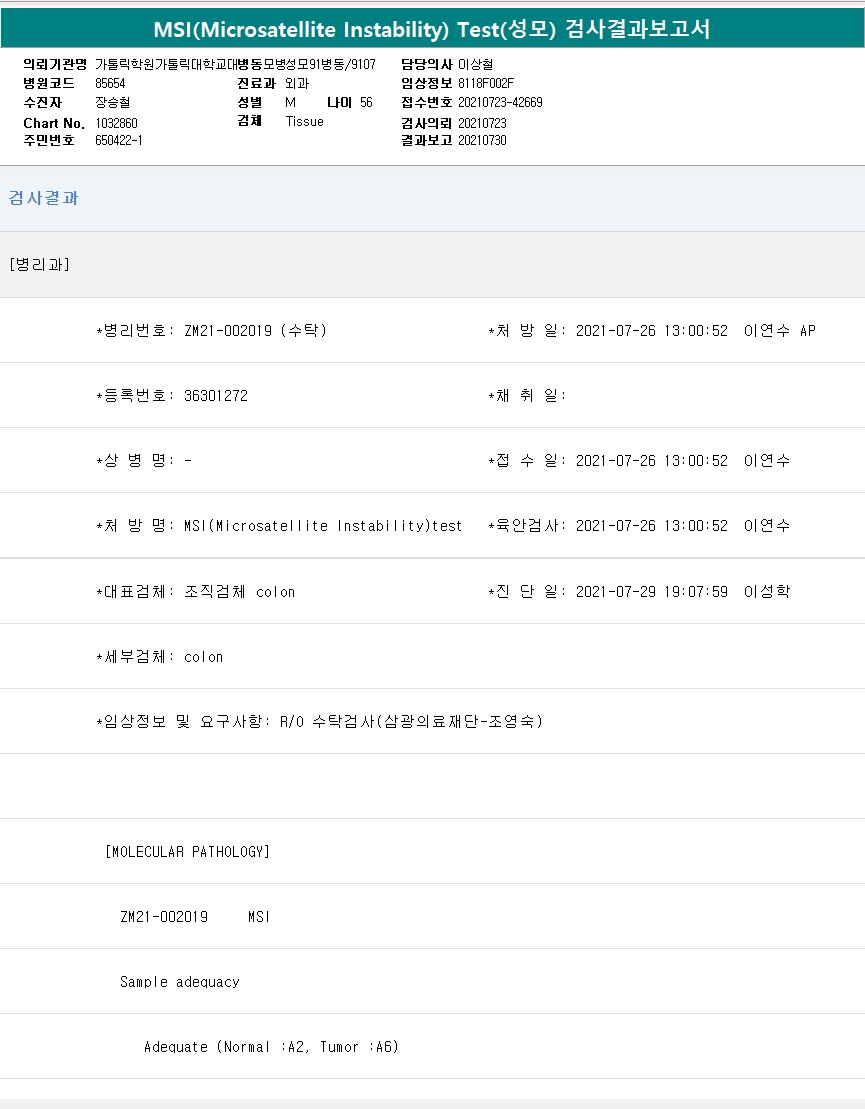Click the Sample adequacy label

[180, 982]
